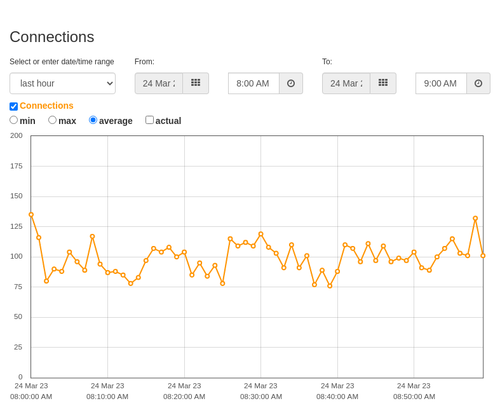
Task: Click the Connections page heading
Action: click(52, 37)
